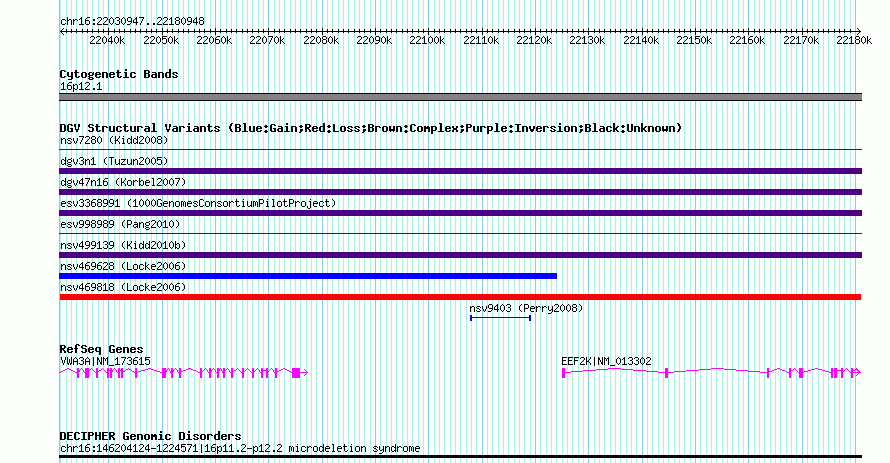Screen dimensions: 890x463
Task: Select the VWA3A|NM_173615 gene label
Action: click(x=106, y=361)
